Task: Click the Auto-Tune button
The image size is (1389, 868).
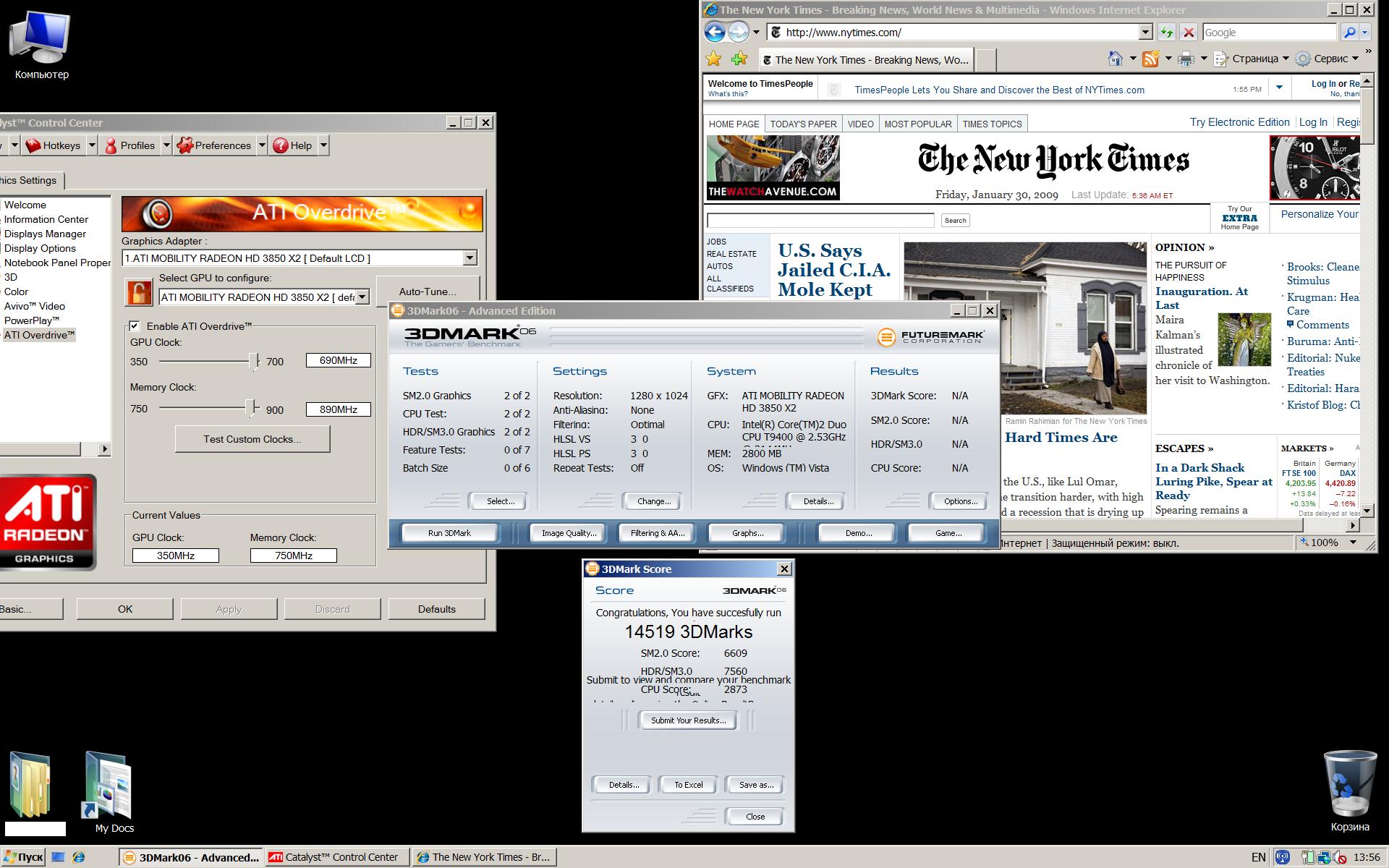Action: point(428,292)
